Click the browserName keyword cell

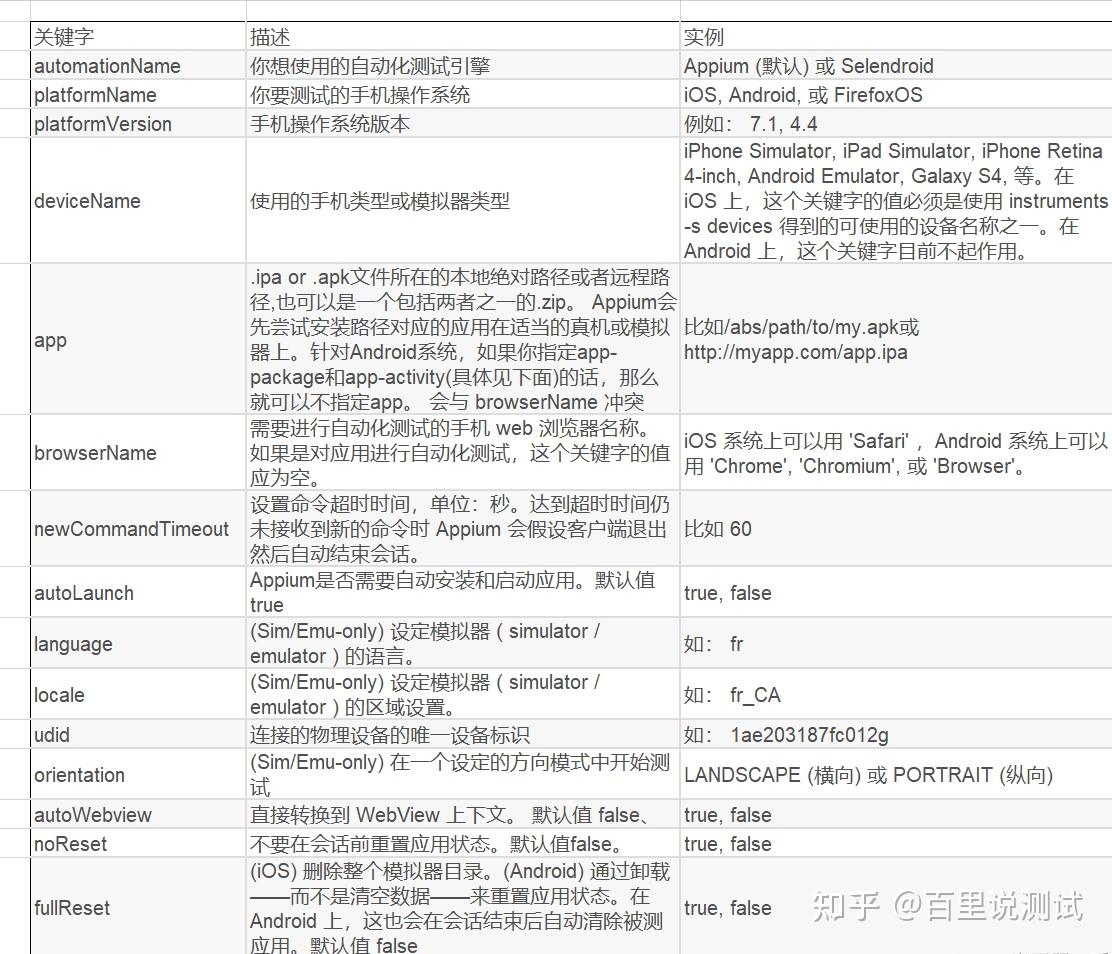tap(138, 453)
